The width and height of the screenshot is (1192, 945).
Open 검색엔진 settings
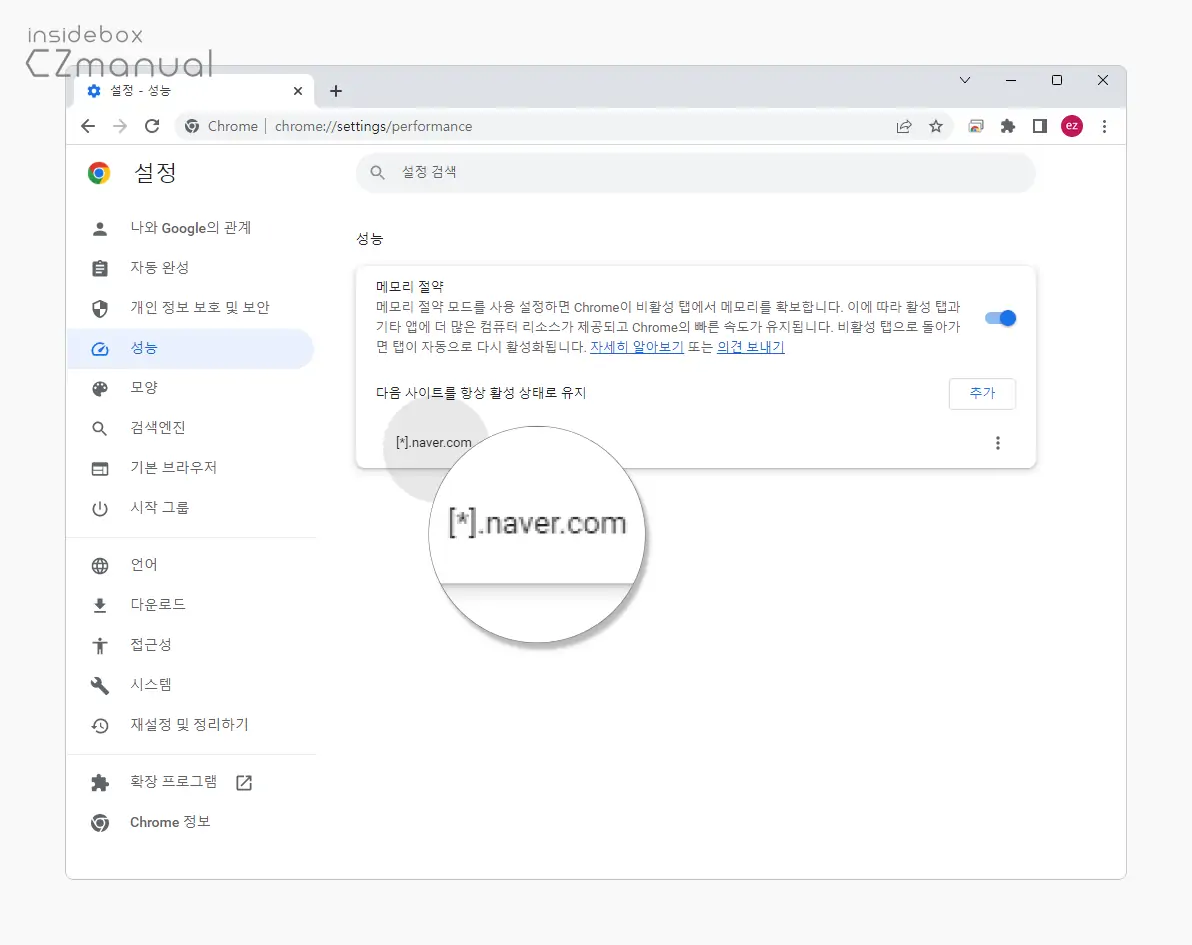click(x=190, y=428)
